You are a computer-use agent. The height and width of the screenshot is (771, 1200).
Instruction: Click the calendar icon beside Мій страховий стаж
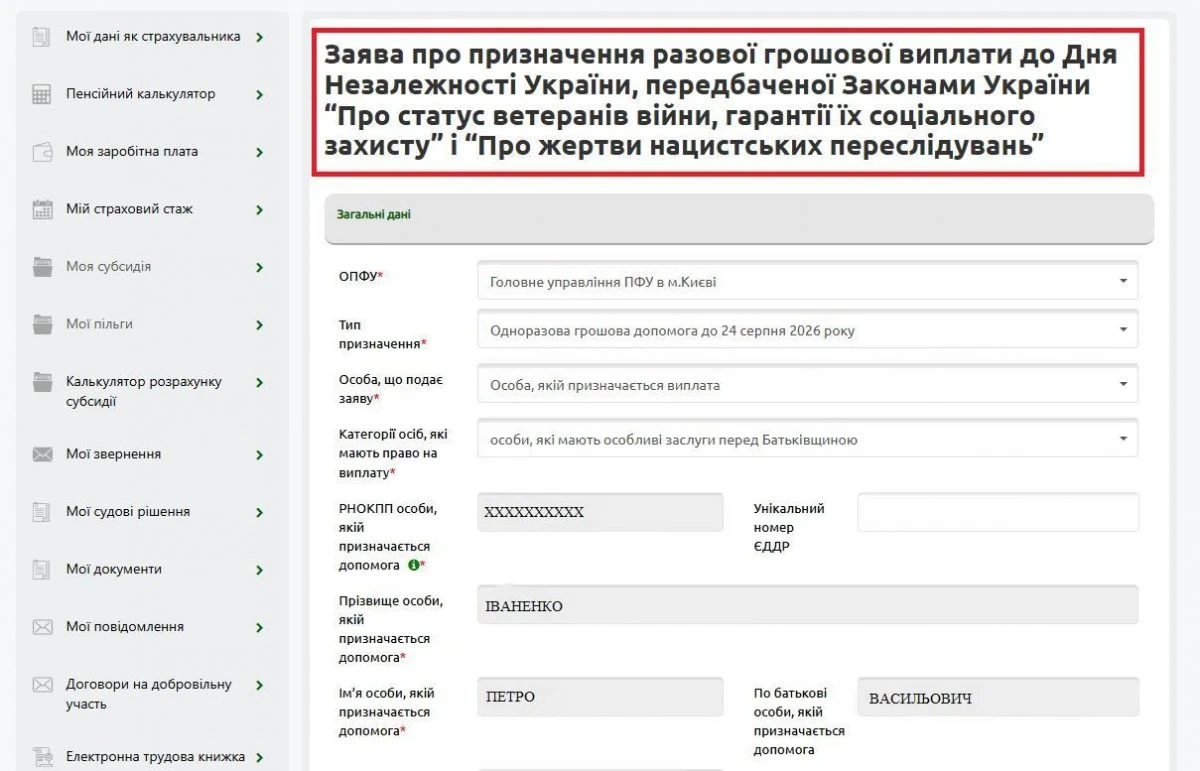(x=42, y=210)
